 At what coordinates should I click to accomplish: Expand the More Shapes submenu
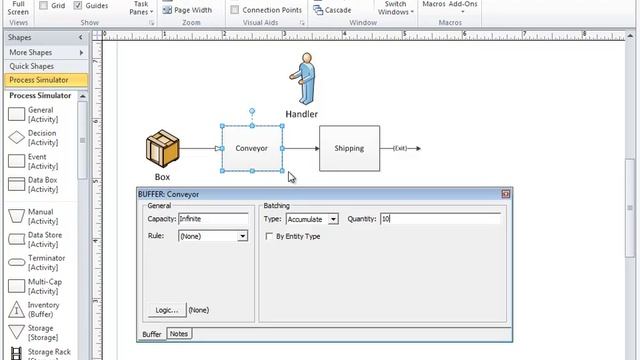click(46, 52)
